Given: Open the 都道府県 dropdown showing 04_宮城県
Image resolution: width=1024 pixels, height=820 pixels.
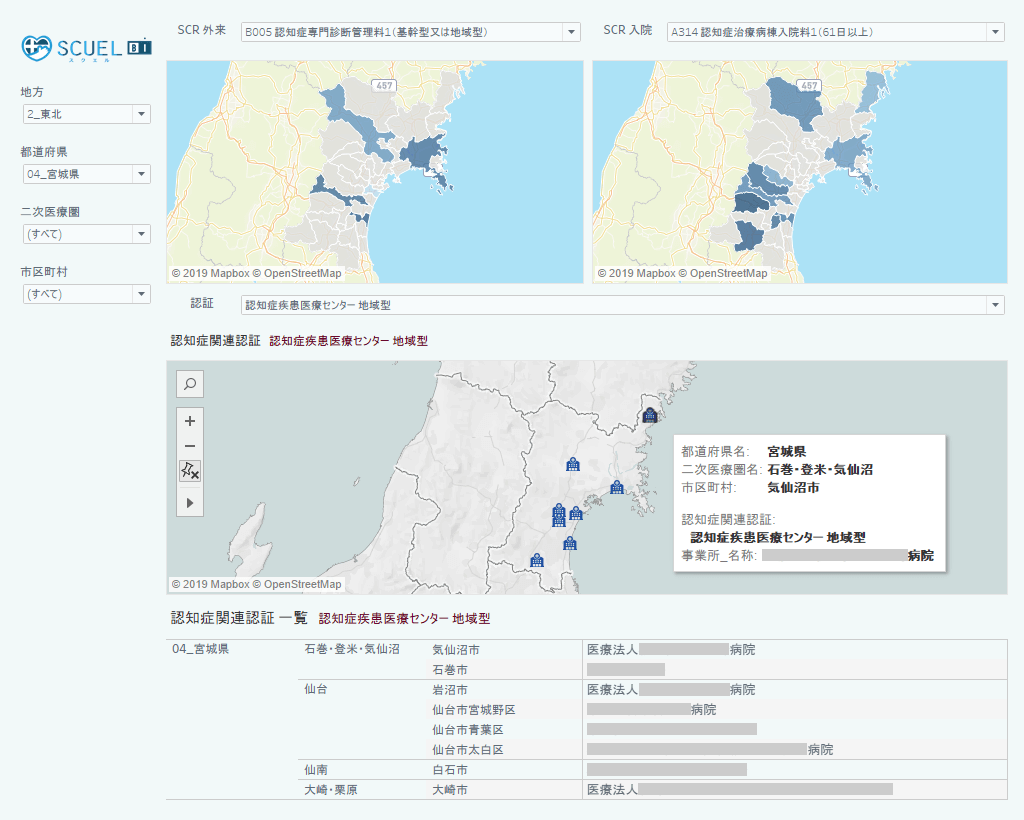Looking at the screenshot, I should pyautogui.click(x=86, y=175).
